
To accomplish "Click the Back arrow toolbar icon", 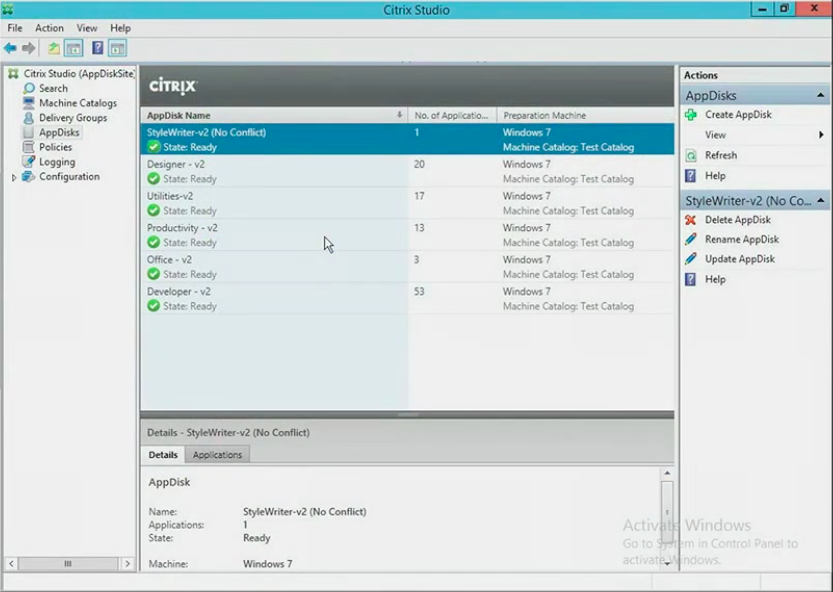I will pos(10,48).
